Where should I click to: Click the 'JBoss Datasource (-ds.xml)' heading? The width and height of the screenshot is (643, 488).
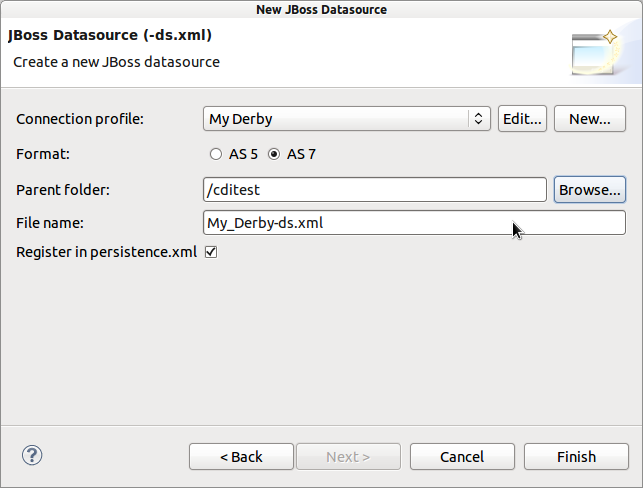coord(110,35)
